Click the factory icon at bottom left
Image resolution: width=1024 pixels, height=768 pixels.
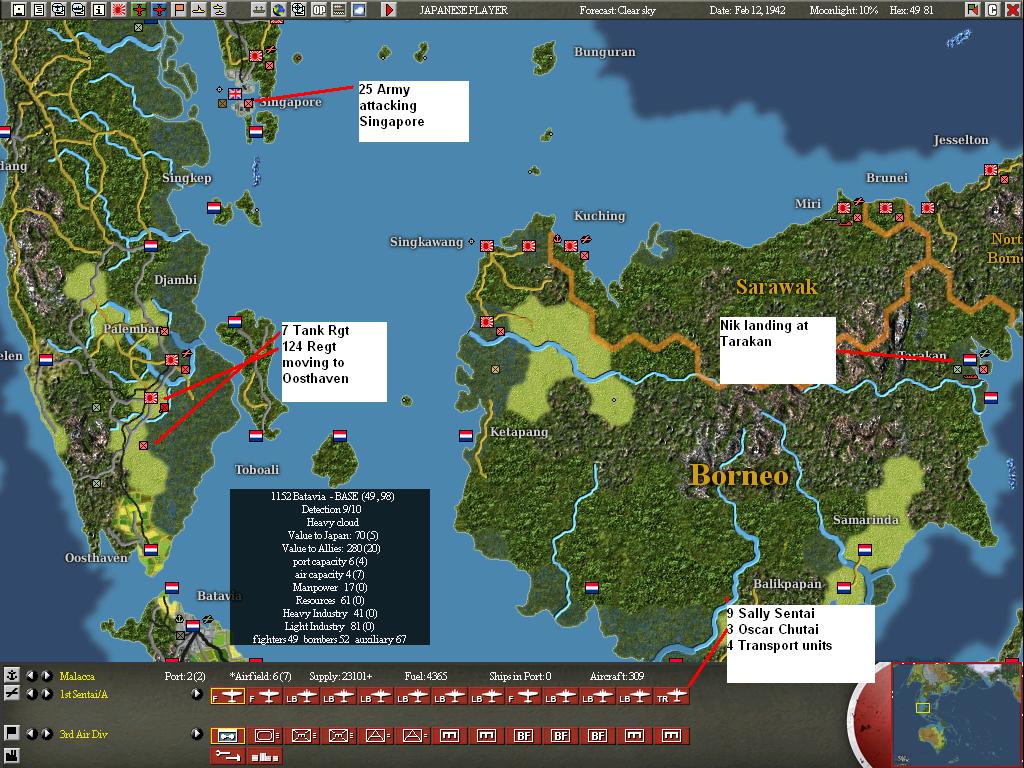point(11,758)
